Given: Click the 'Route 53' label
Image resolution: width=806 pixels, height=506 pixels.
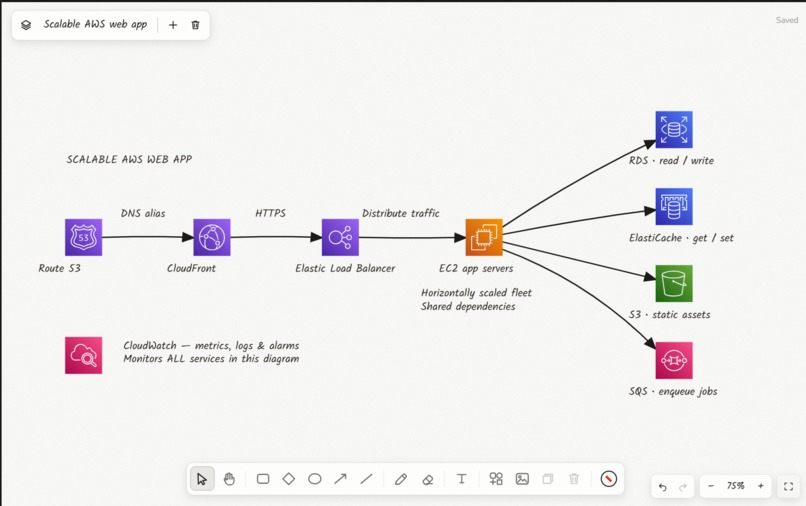Looking at the screenshot, I should tap(59, 268).
